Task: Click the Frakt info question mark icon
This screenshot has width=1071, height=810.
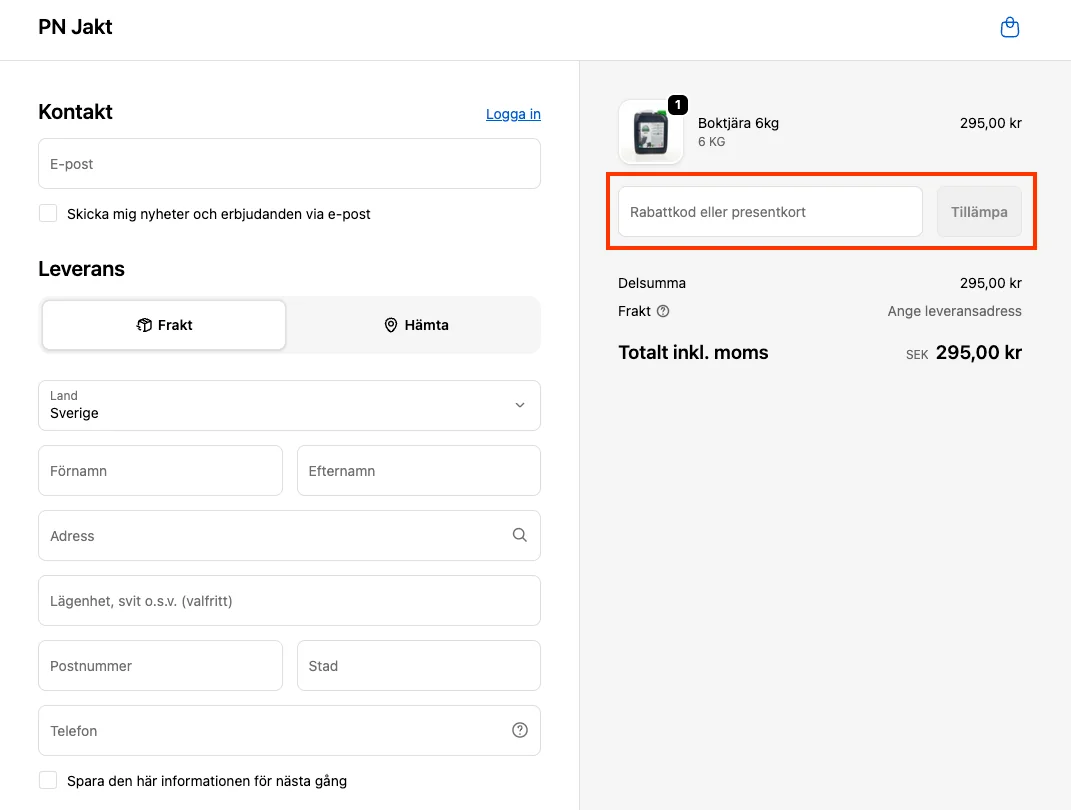Action: pyautogui.click(x=663, y=311)
